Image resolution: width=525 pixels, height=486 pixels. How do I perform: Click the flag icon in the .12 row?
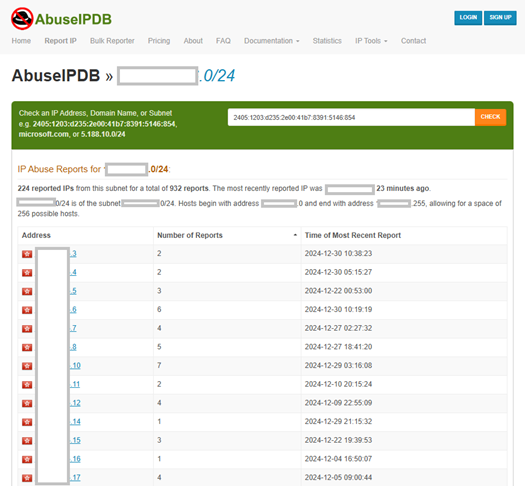click(x=27, y=403)
